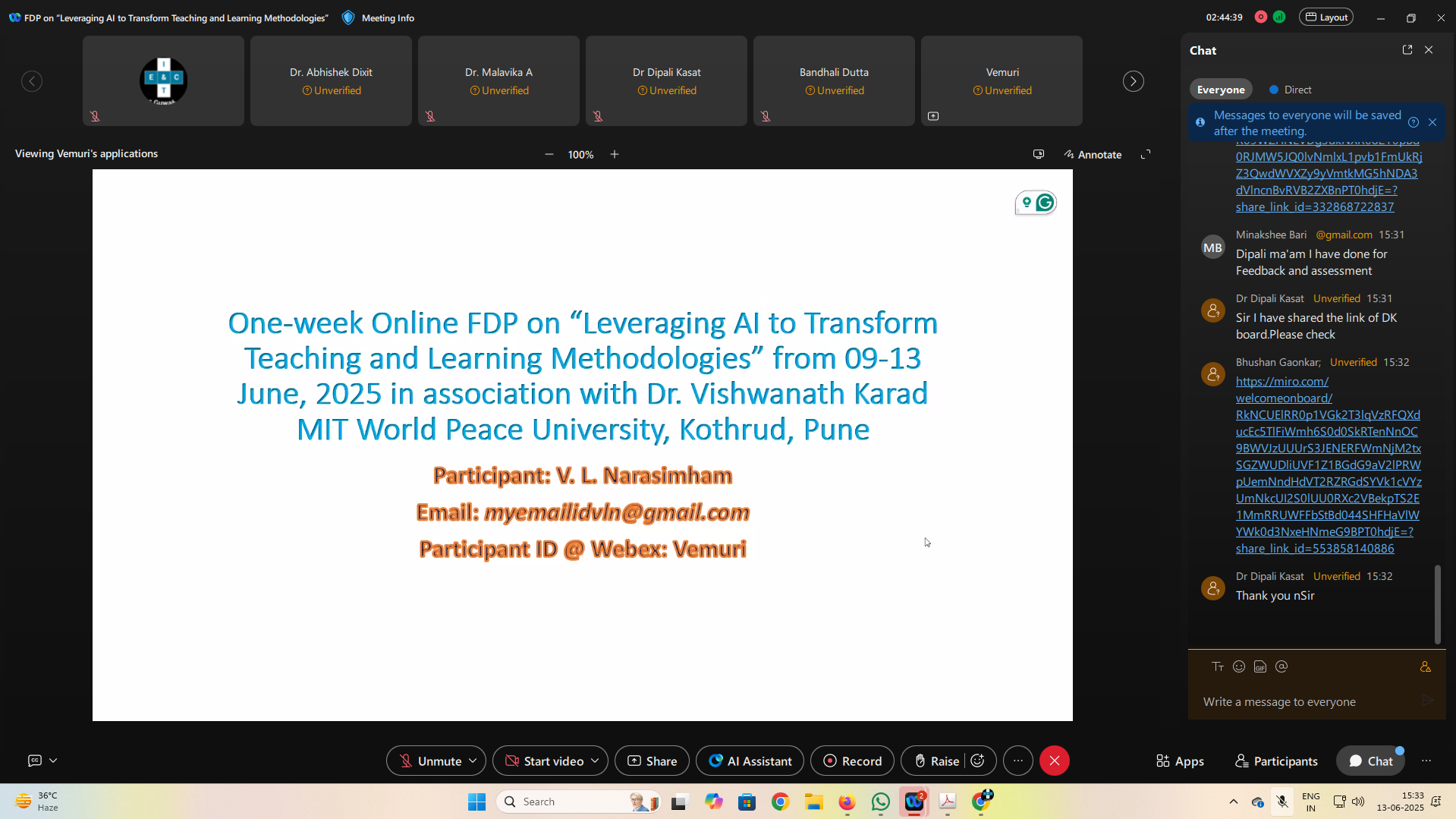1456x819 pixels.
Task: Switch to the Direct chat tab
Action: (x=1291, y=90)
